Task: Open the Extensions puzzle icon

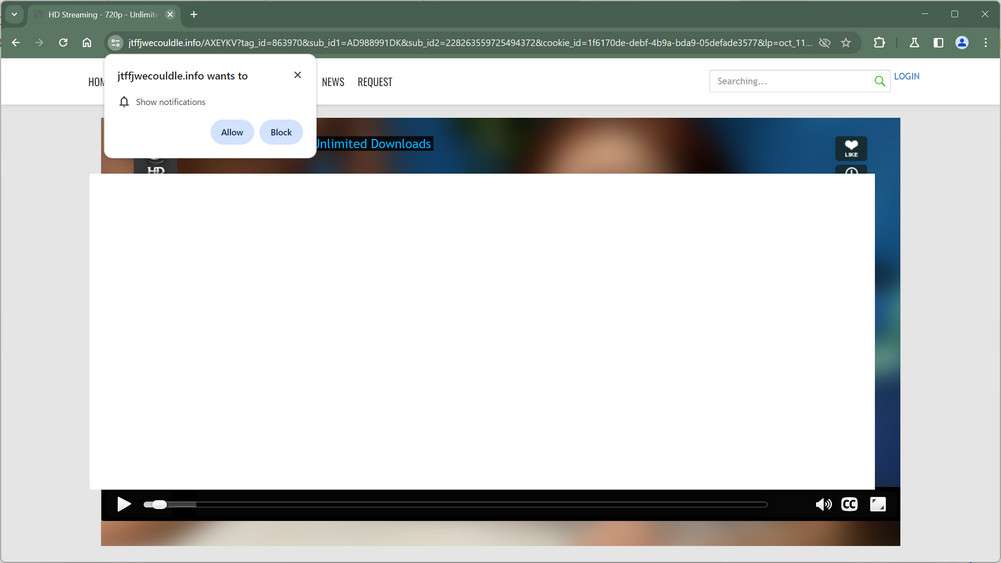Action: pos(879,43)
